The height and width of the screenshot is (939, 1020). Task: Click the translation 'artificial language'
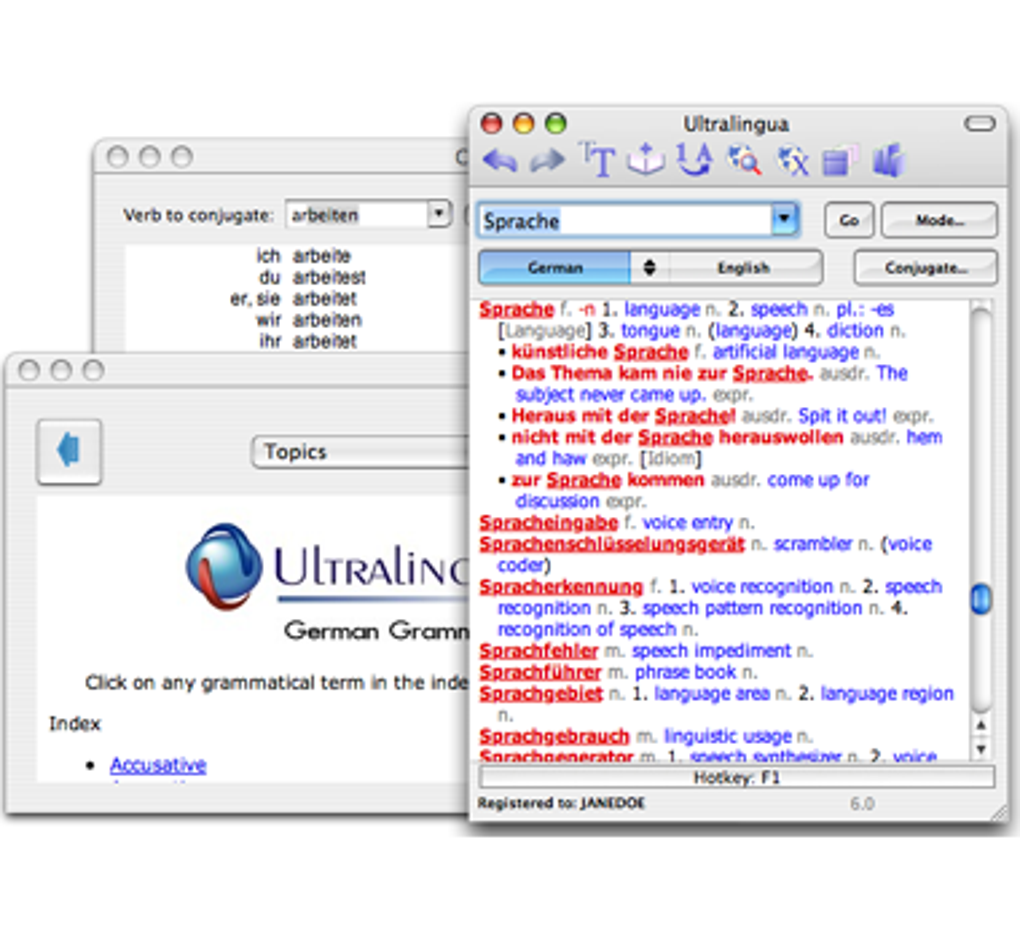coord(786,352)
